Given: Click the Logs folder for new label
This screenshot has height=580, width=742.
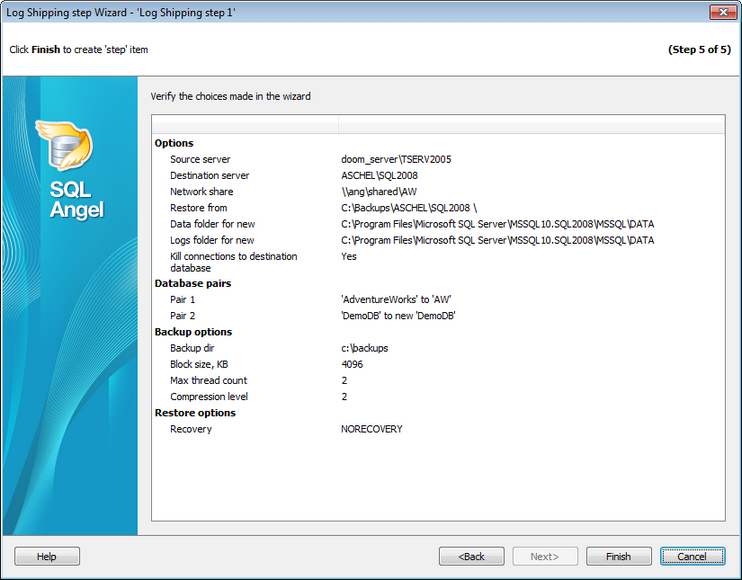Looking at the screenshot, I should (x=212, y=240).
